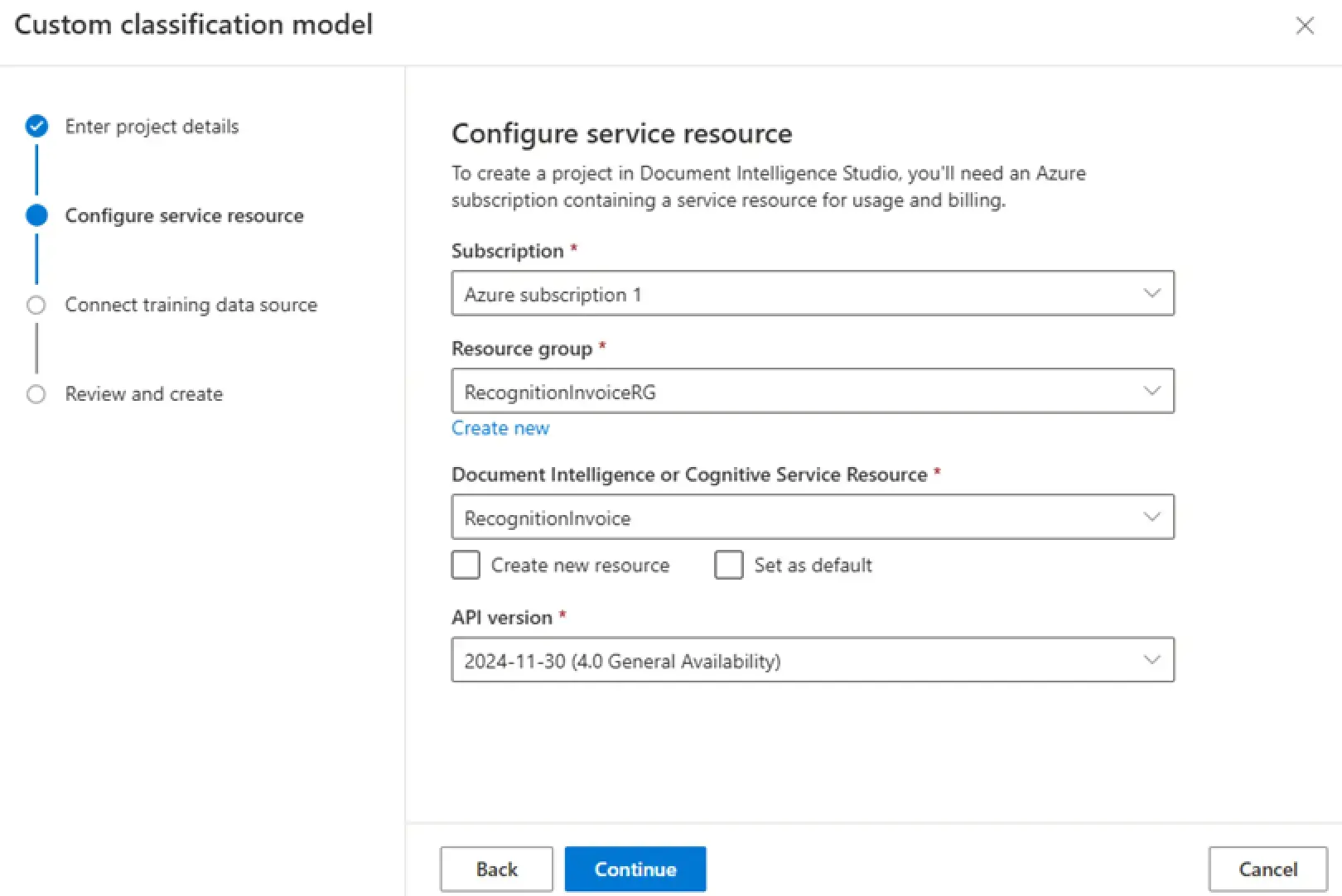Enable the Set as default checkbox
The height and width of the screenshot is (896, 1342).
(x=729, y=565)
